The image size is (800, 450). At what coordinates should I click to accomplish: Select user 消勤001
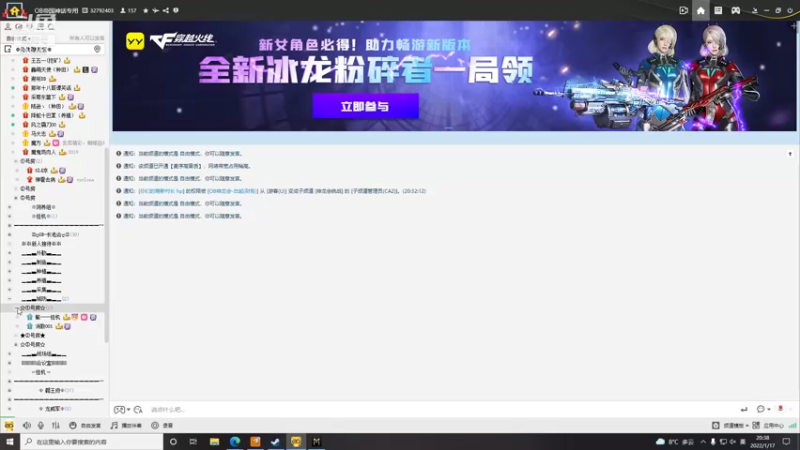[x=44, y=326]
